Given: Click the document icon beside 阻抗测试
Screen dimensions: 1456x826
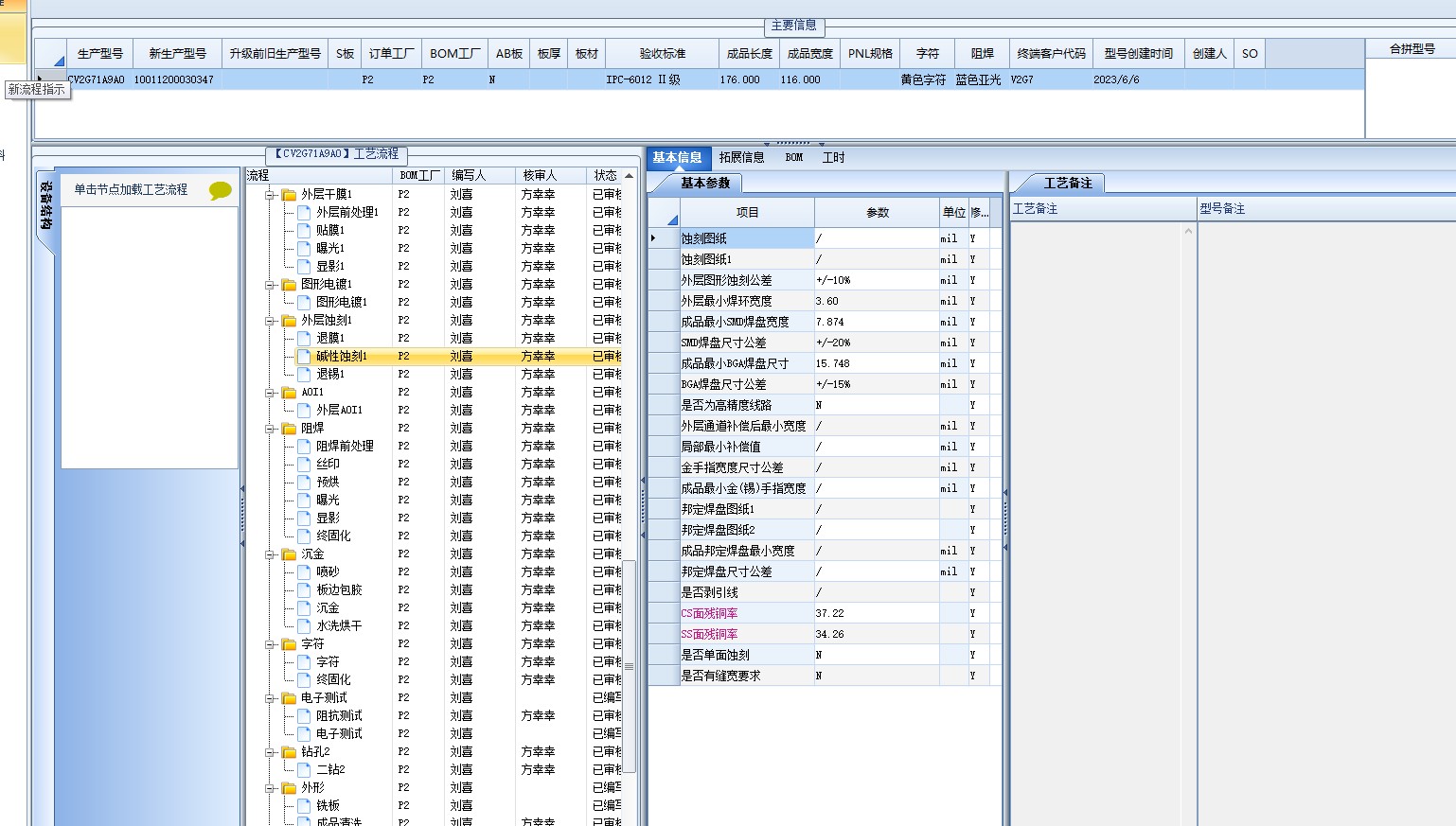Looking at the screenshot, I should point(304,715).
